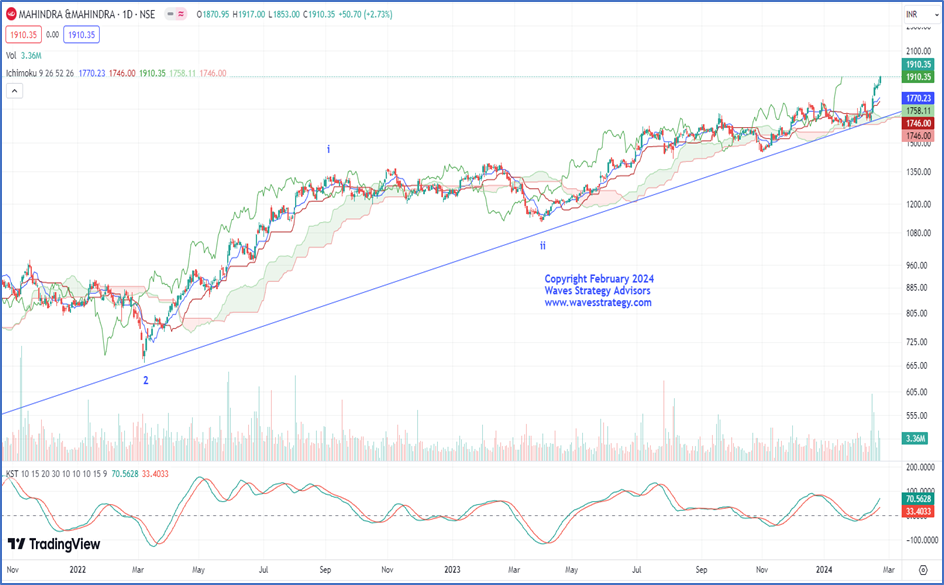This screenshot has width=944, height=585.
Task: Click Ichimoku legend light green value 1758.11
Action: (x=182, y=73)
